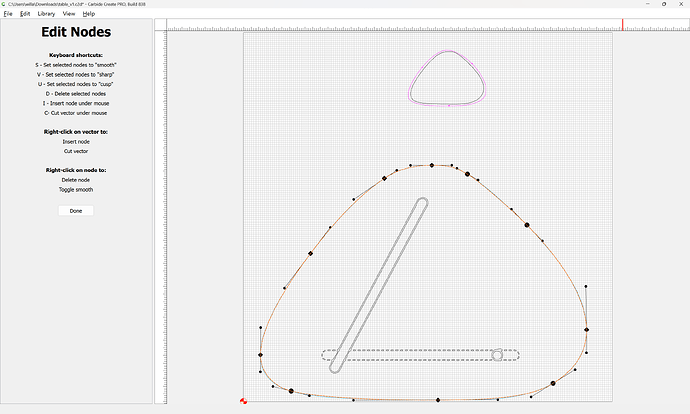Grab the bezier handle above the rightmost node
This screenshot has width=690, height=414.
(x=586, y=293)
